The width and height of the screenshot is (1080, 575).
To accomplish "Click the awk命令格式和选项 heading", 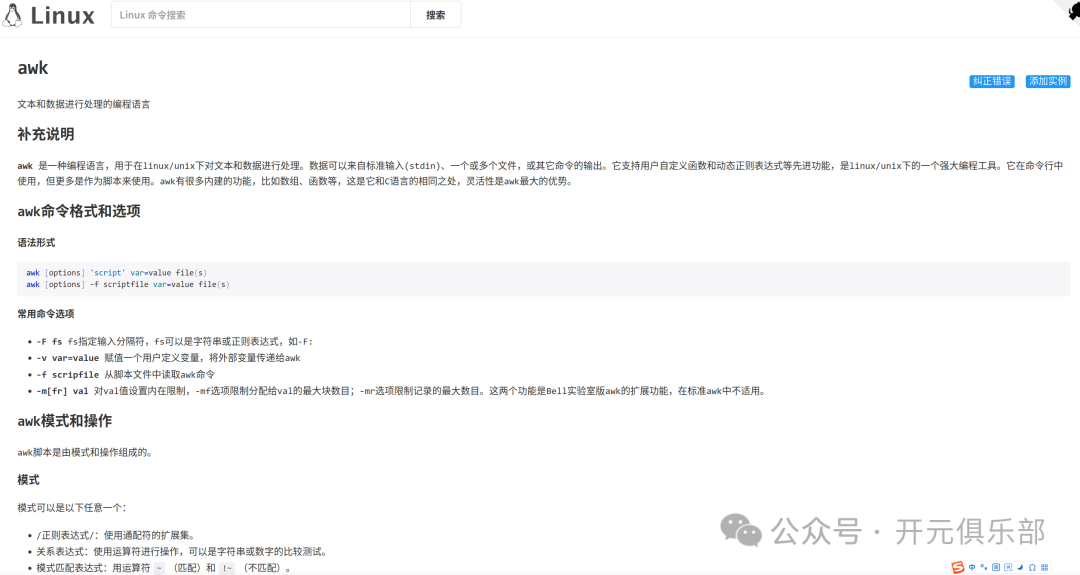I will coord(79,211).
